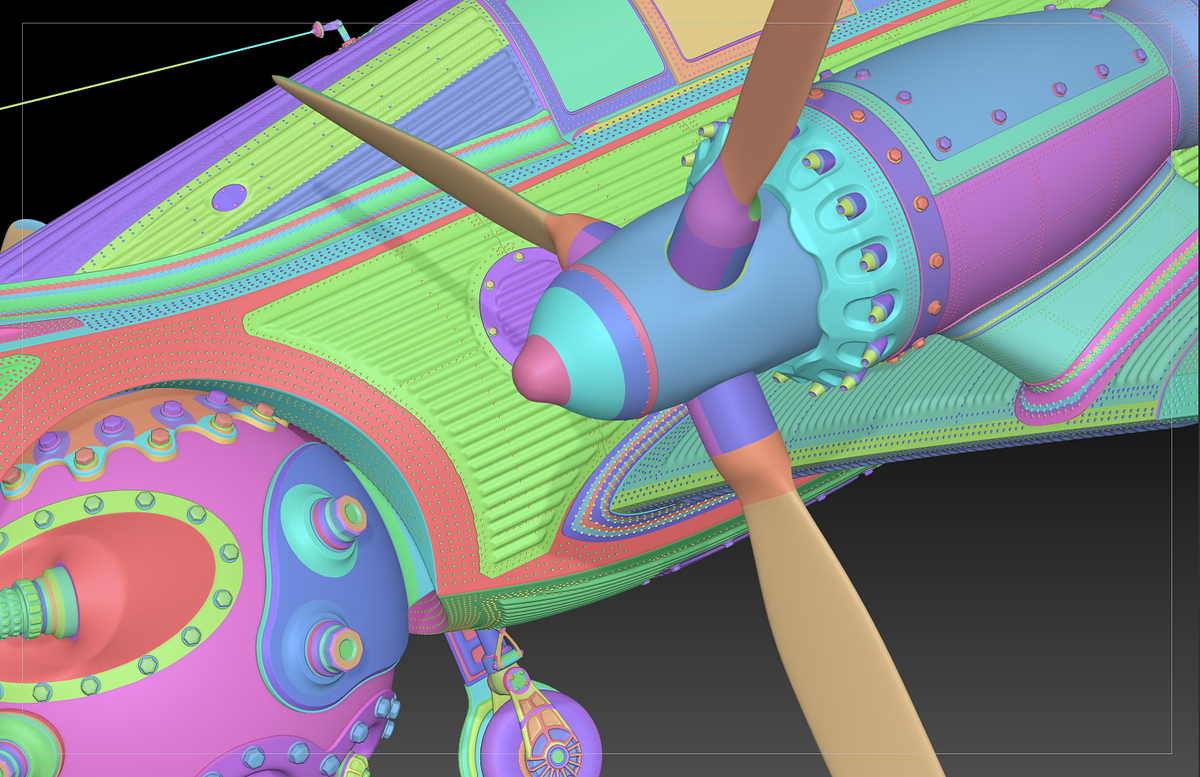Image resolution: width=1200 pixels, height=777 pixels.
Task: Pick the purple oval hatch on the fuselage
Action: (x=230, y=196)
